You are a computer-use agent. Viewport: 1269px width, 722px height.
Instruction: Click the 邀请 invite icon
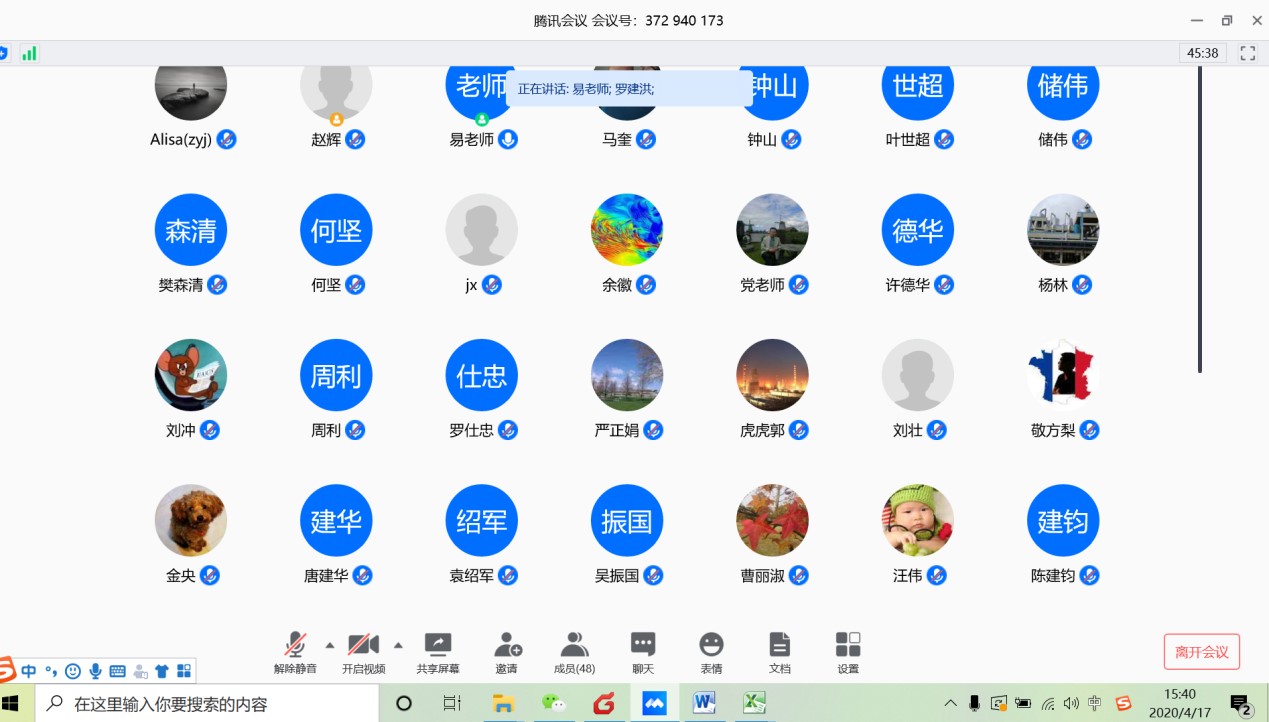click(507, 652)
